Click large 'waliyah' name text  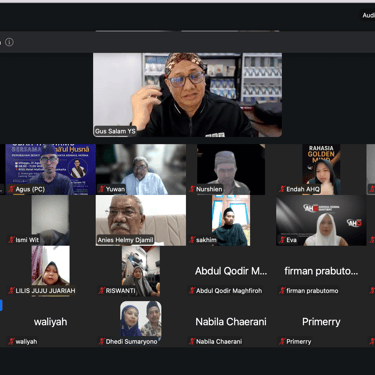coord(50,322)
